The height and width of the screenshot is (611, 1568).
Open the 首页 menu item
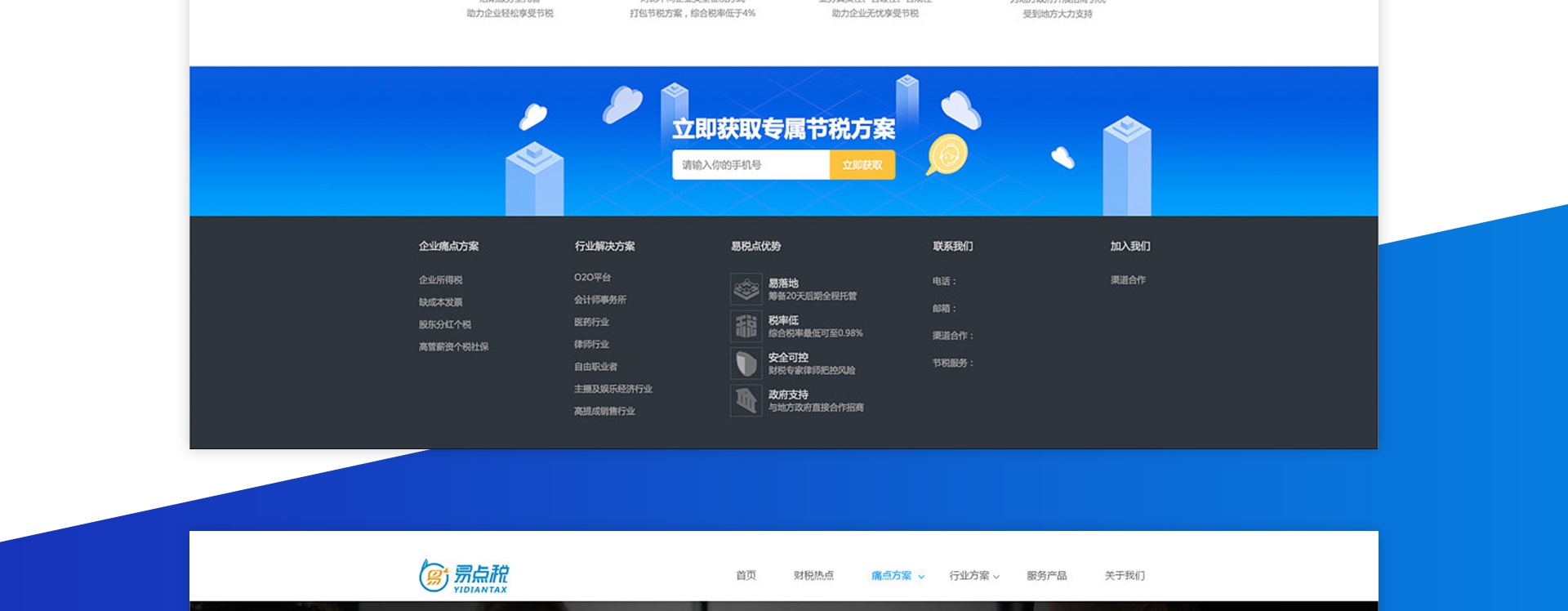pos(746,576)
